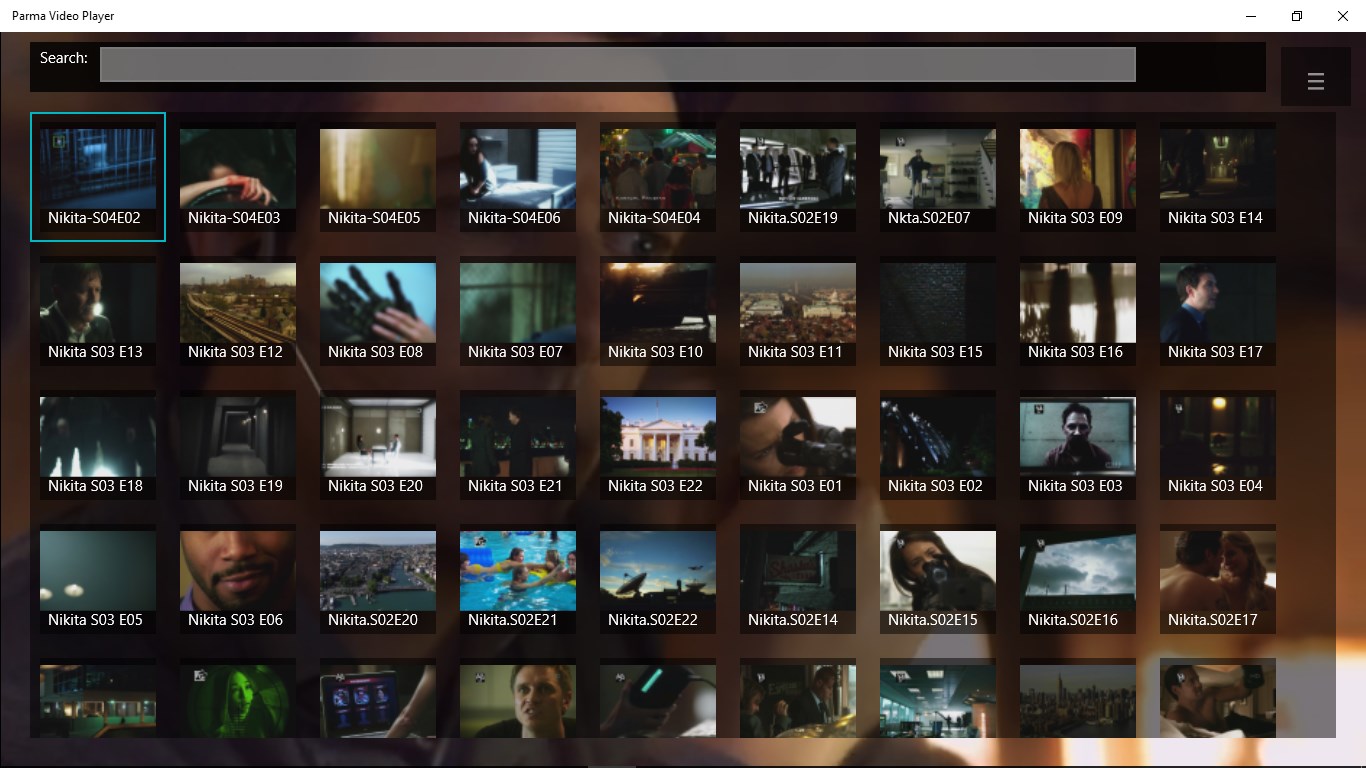Screen dimensions: 1366x768
Task: Choose Nikita.S02E15 thumbnail
Action: 938,579
